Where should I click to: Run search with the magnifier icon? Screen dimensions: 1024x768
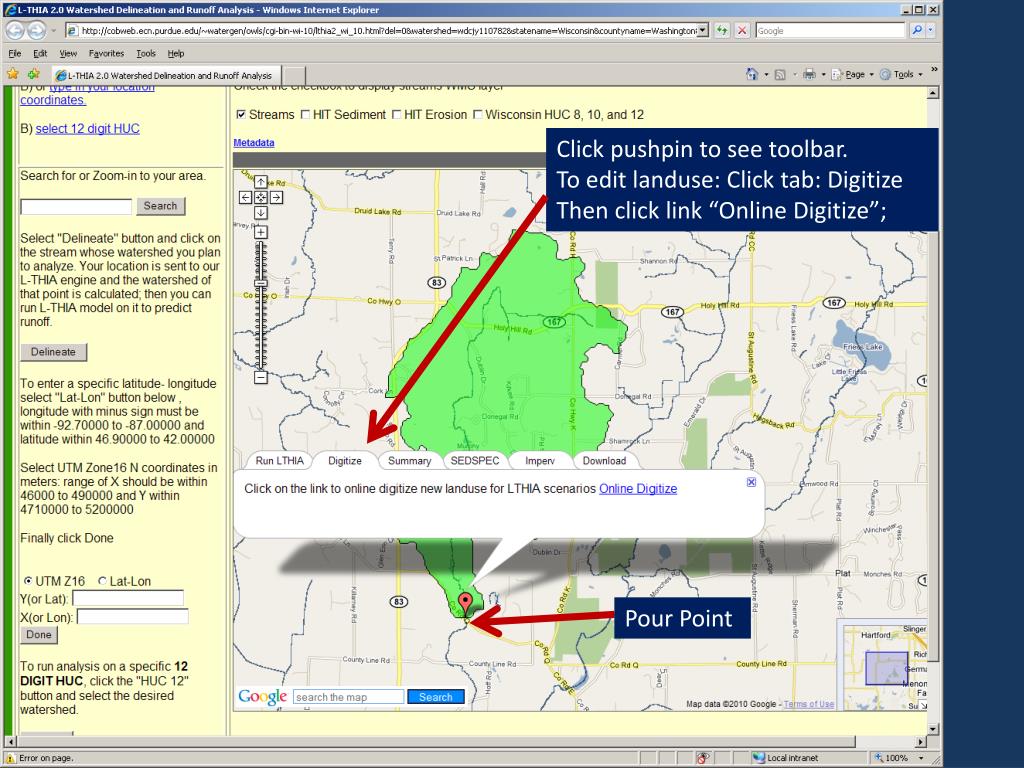pyautogui.click(x=917, y=31)
